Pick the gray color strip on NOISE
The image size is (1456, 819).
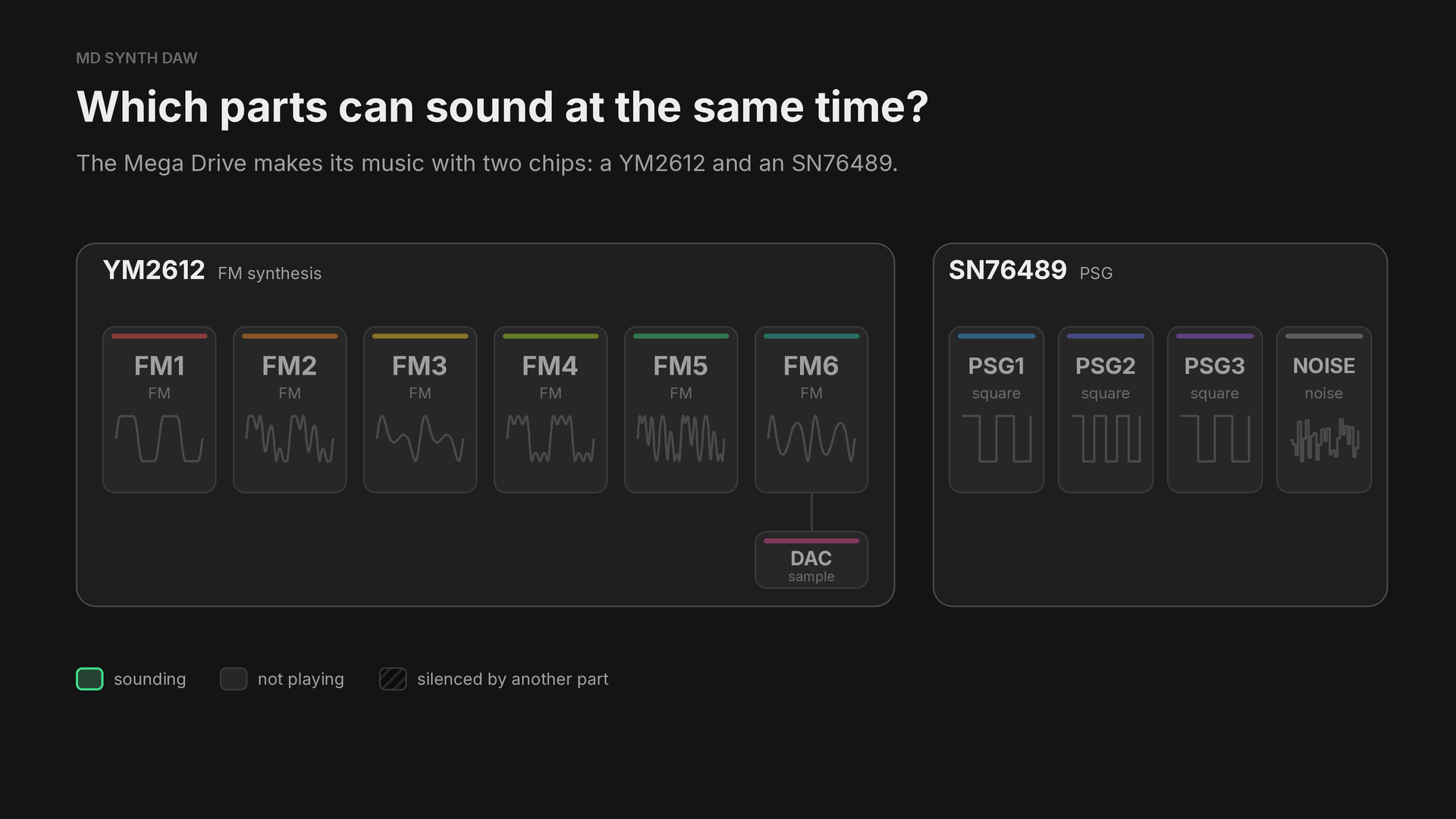pos(1324,336)
